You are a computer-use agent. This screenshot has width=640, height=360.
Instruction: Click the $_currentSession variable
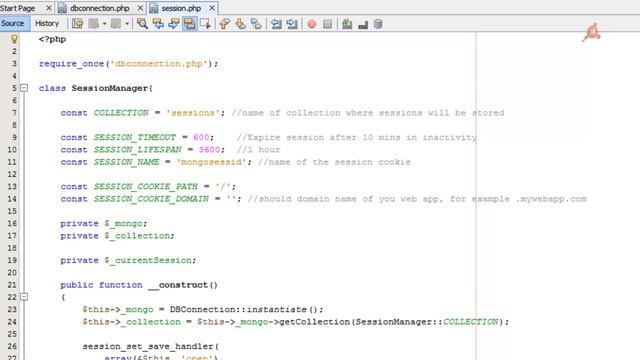pos(149,260)
